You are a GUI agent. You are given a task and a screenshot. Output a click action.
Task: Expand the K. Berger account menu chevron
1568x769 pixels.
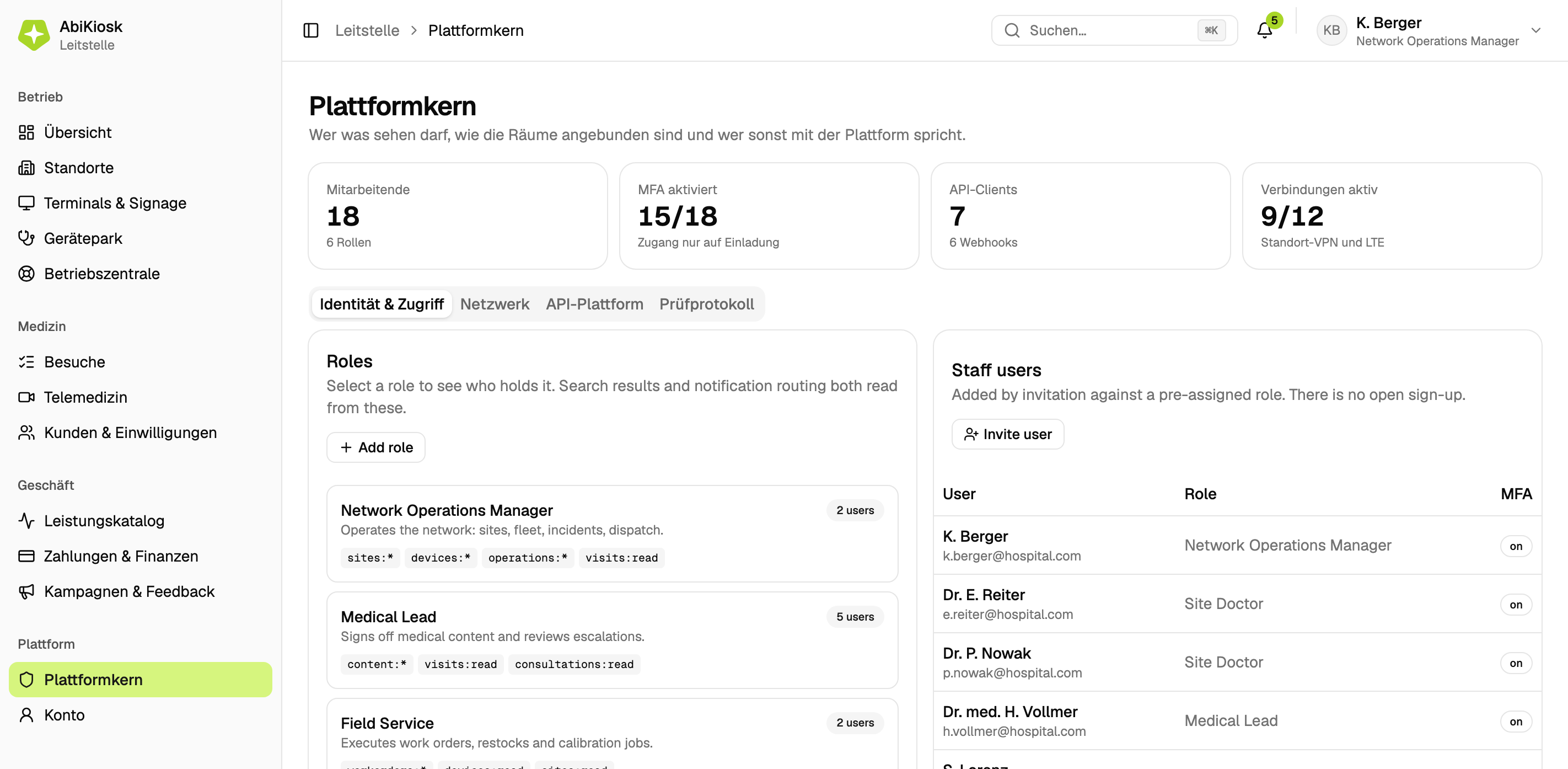coord(1535,30)
